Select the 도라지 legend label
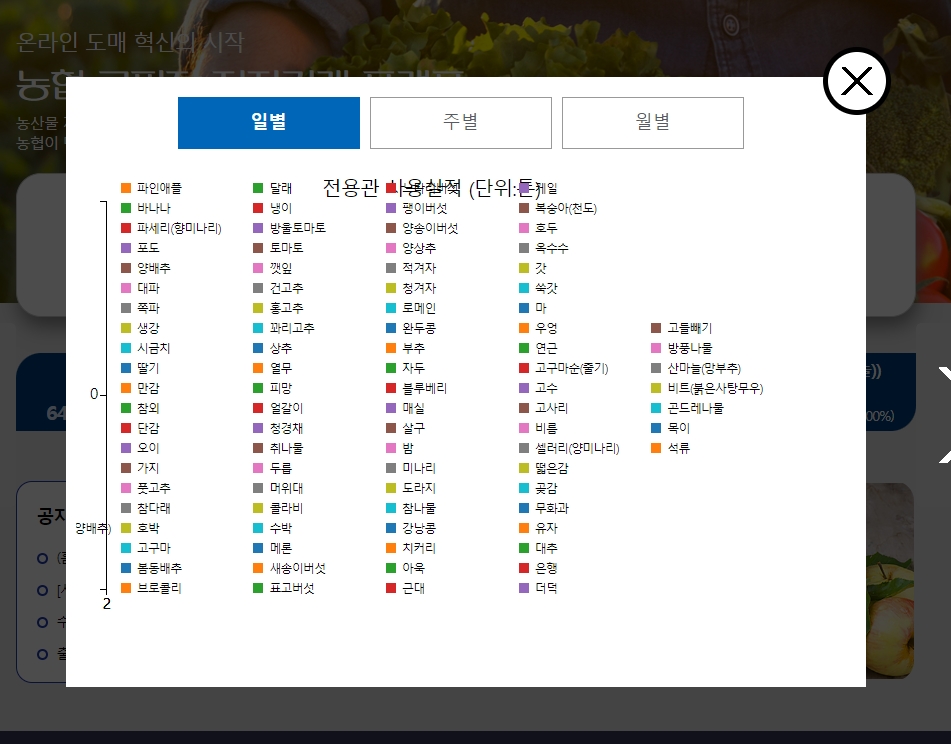Image resolution: width=951 pixels, height=744 pixels. coord(419,488)
